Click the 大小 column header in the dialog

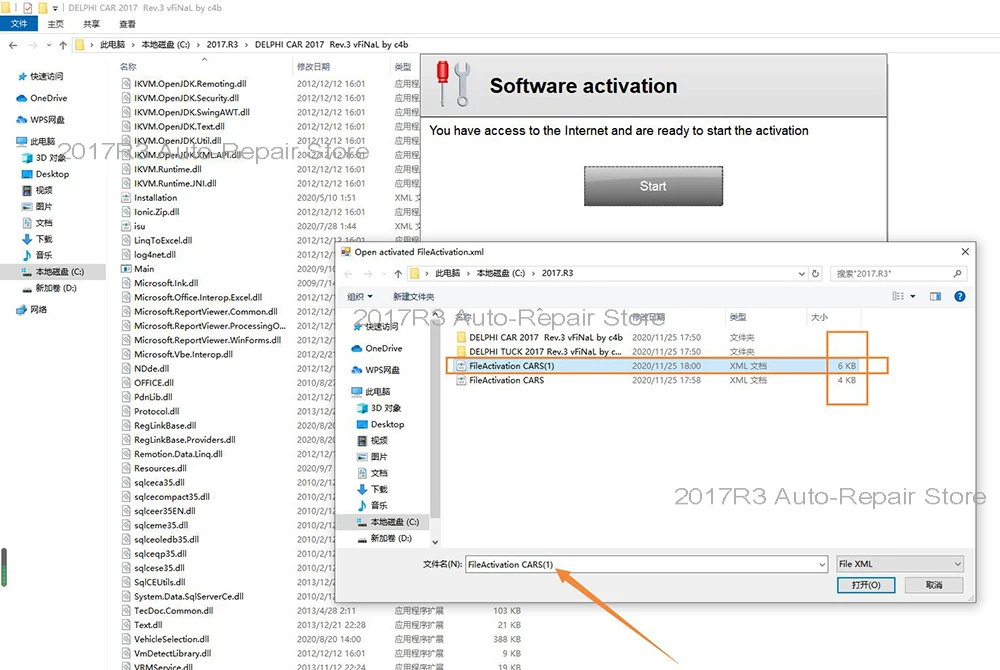[820, 317]
